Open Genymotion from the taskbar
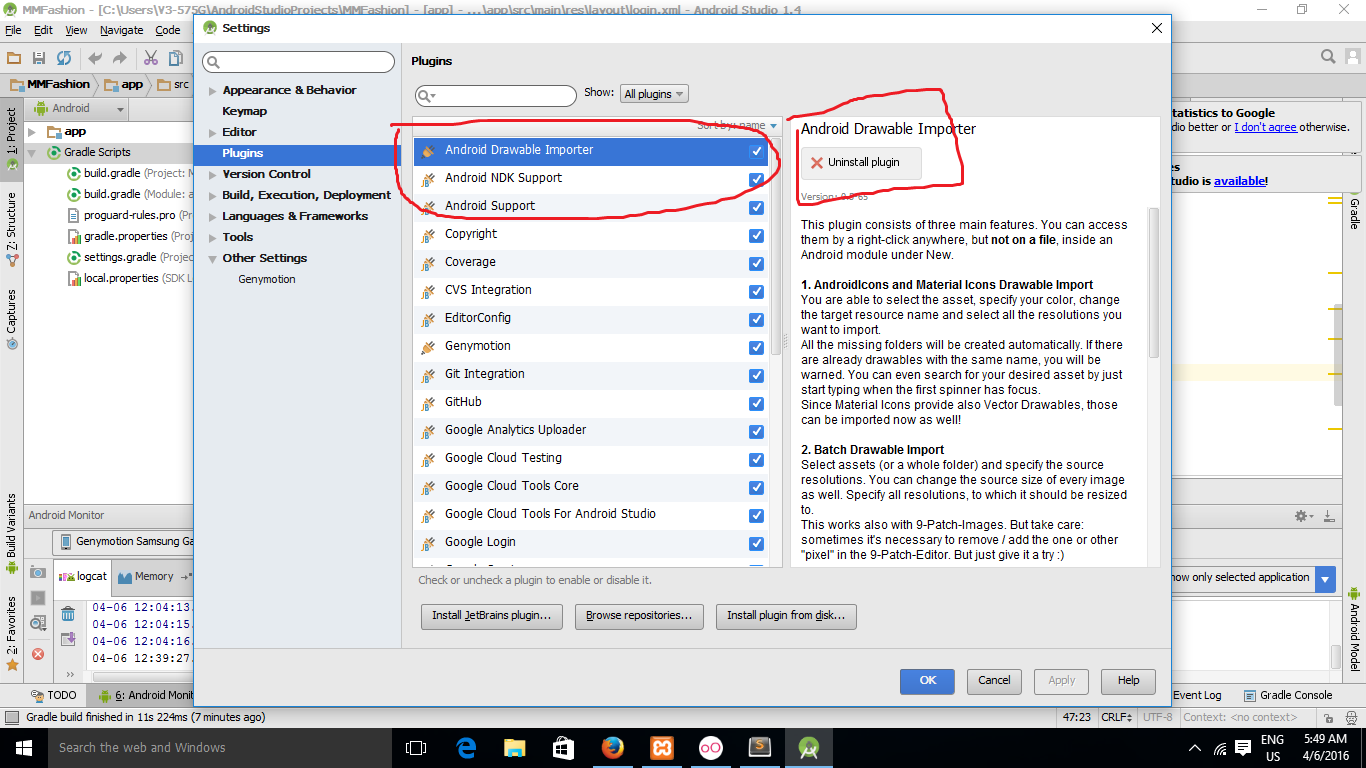Screen dimensions: 1366x768 pos(710,748)
